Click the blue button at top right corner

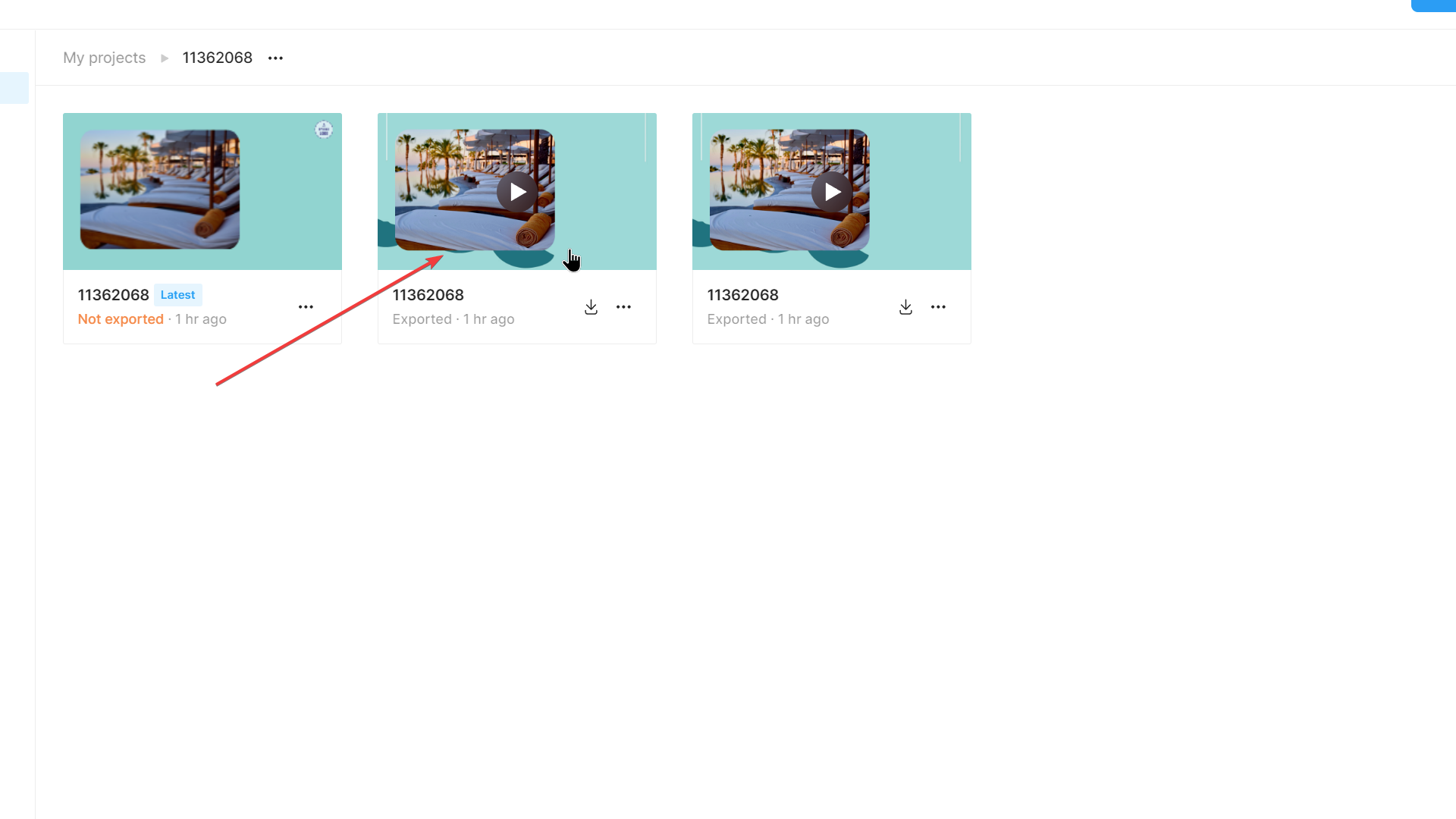tap(1433, 5)
